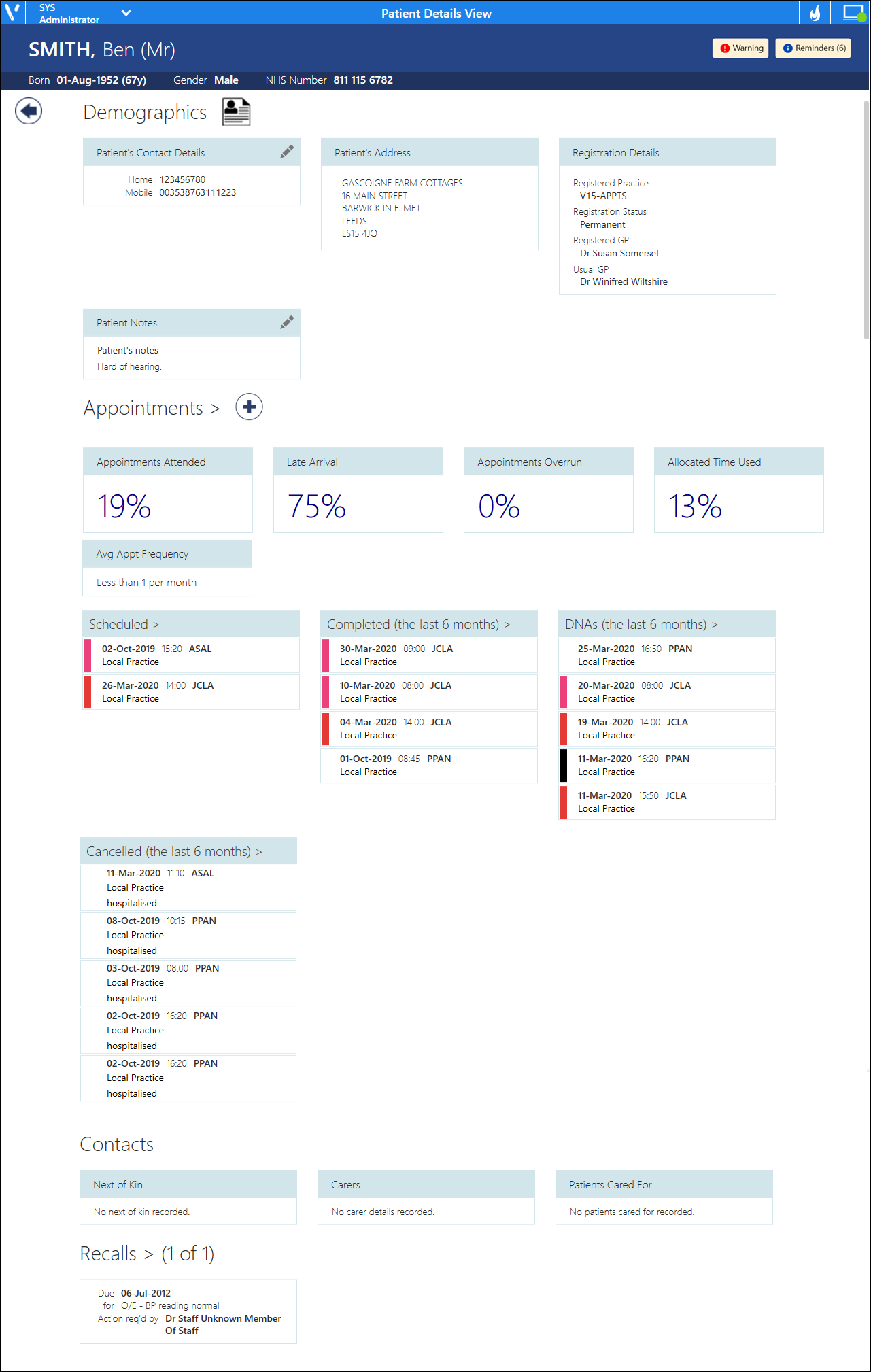Edit Patient's Contact Details with pencil icon
871x1372 pixels.
(x=287, y=152)
